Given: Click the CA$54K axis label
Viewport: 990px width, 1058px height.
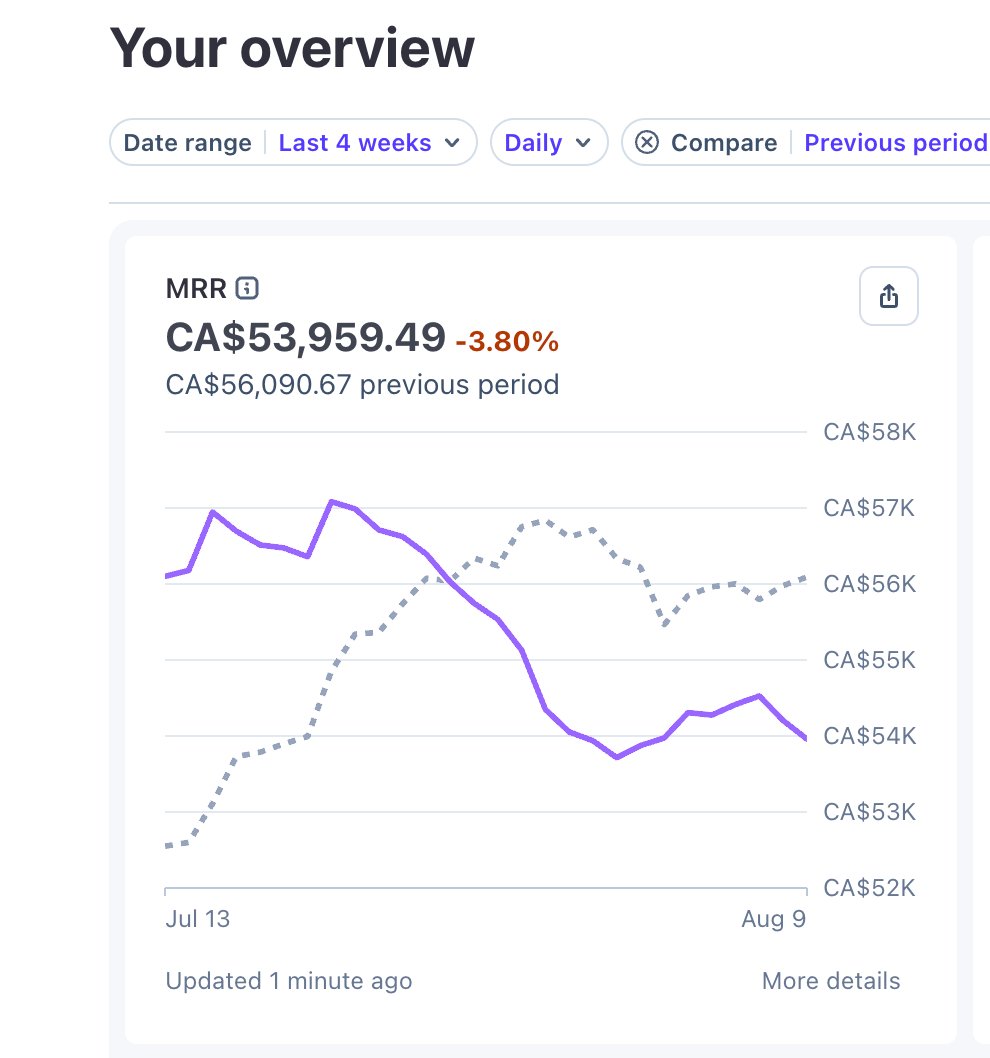Looking at the screenshot, I should pyautogui.click(x=869, y=735).
